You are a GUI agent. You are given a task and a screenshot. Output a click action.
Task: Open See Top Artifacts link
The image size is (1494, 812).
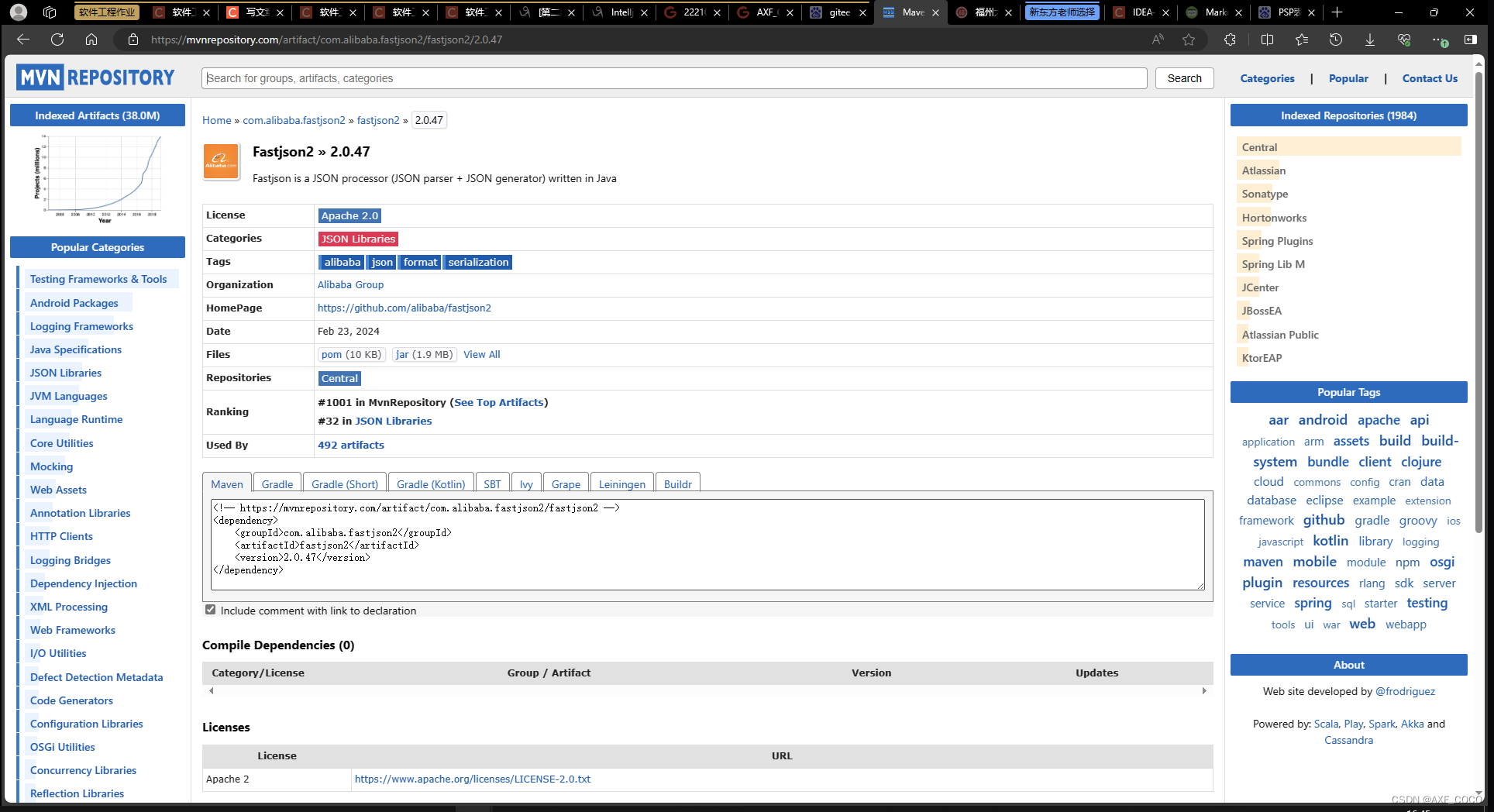point(498,402)
